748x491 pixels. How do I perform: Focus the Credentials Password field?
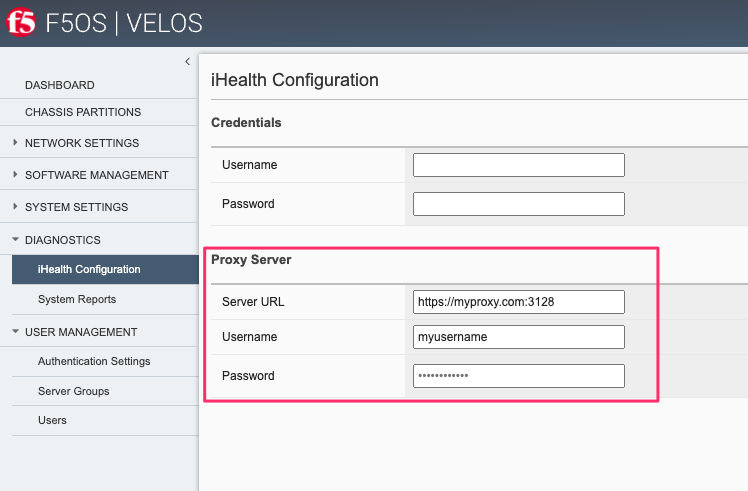tap(519, 204)
